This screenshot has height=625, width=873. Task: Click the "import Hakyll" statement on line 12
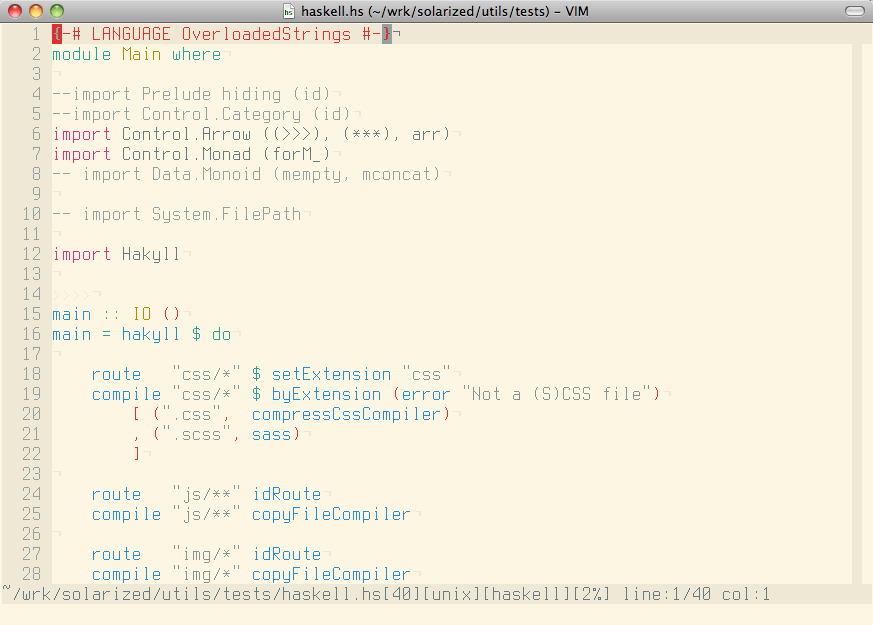click(116, 254)
